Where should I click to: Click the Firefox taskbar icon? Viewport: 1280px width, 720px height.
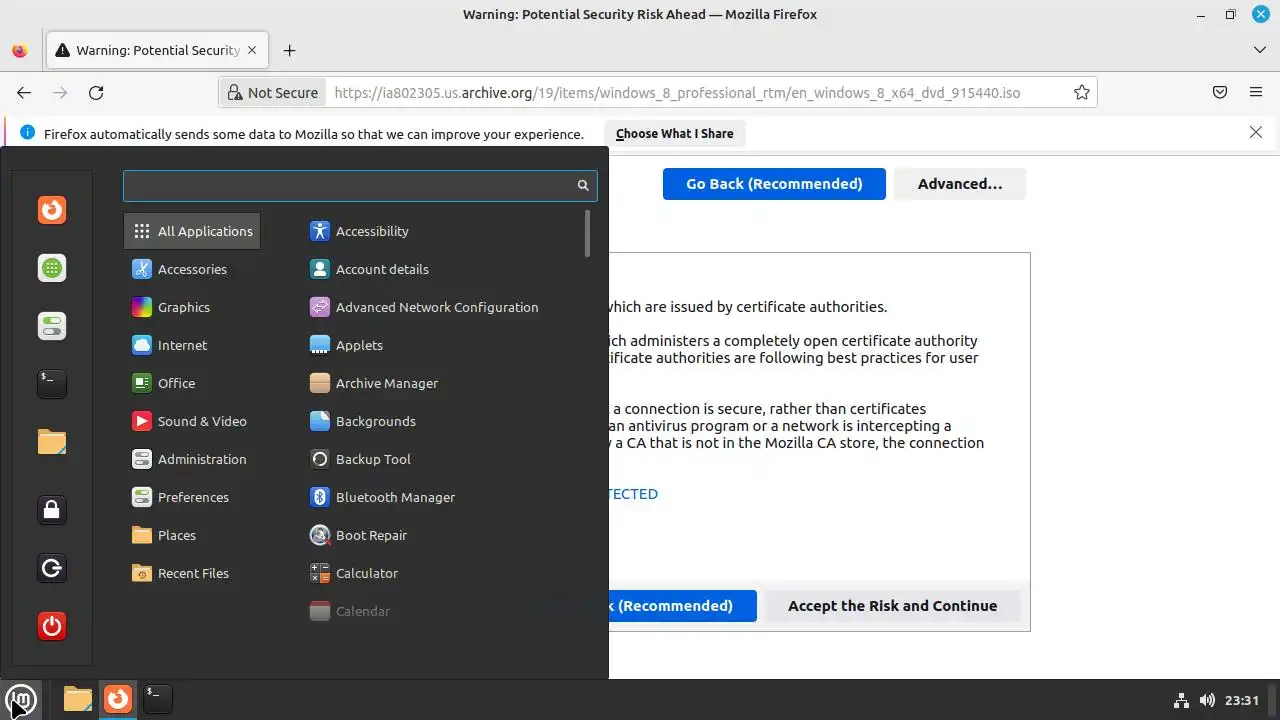click(118, 699)
